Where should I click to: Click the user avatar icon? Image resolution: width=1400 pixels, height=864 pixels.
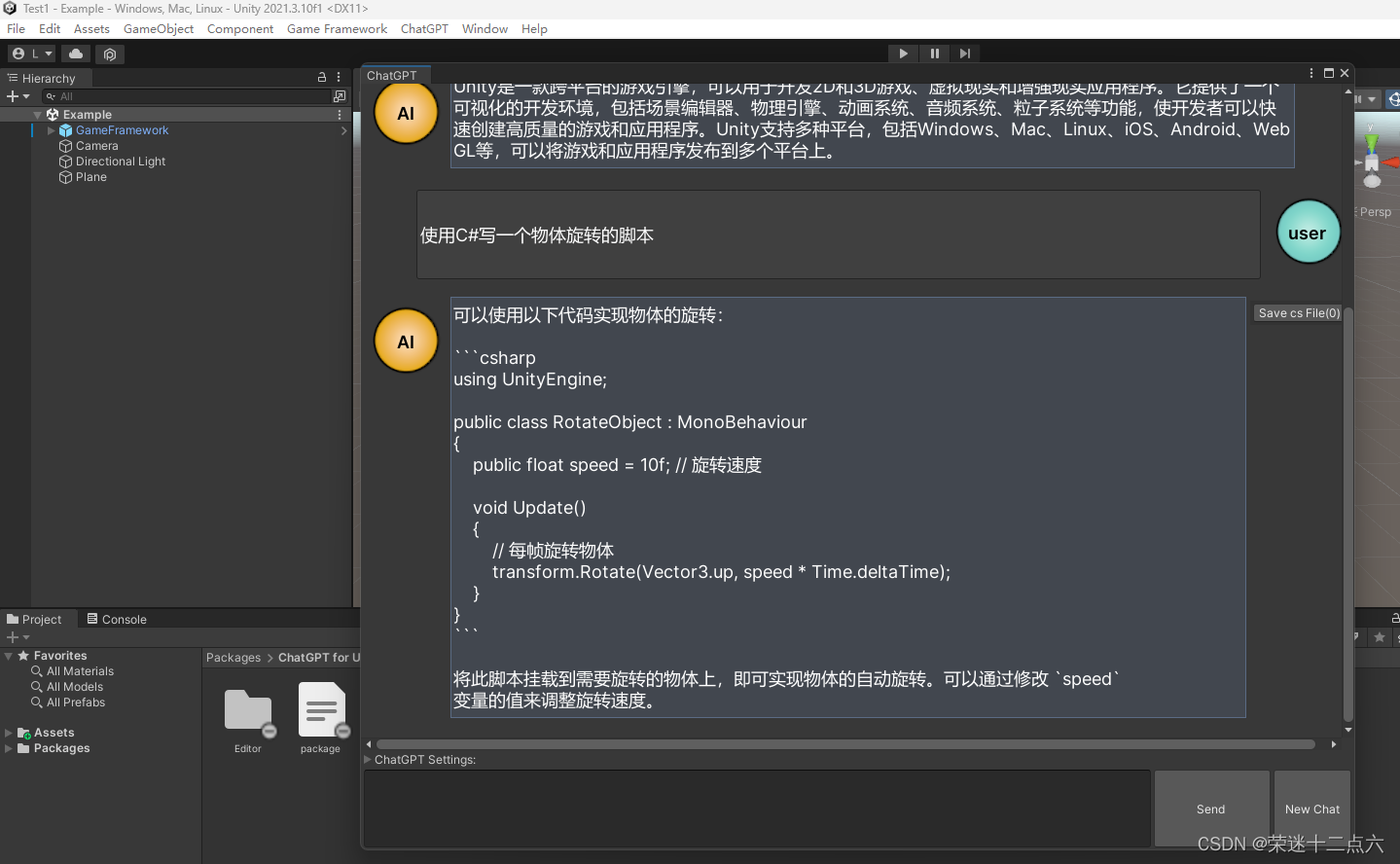tap(1308, 233)
